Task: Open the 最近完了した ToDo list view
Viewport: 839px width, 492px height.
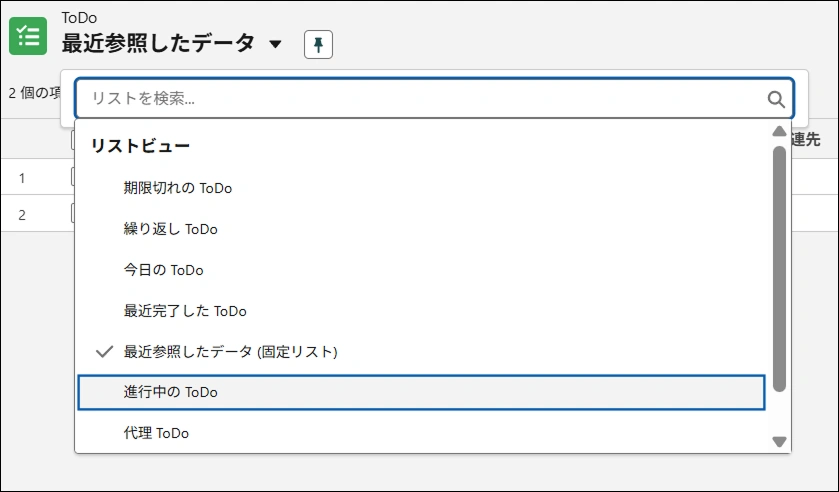Action: [185, 311]
